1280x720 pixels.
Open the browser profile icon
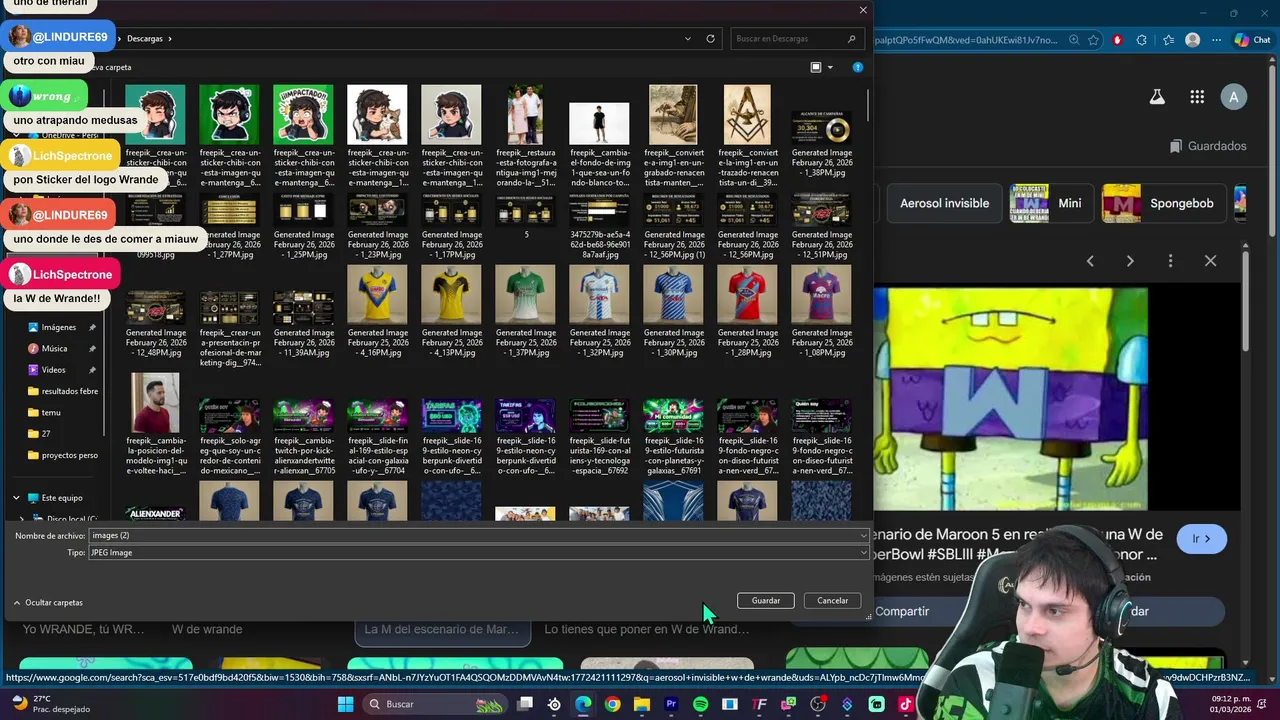[x=1192, y=40]
